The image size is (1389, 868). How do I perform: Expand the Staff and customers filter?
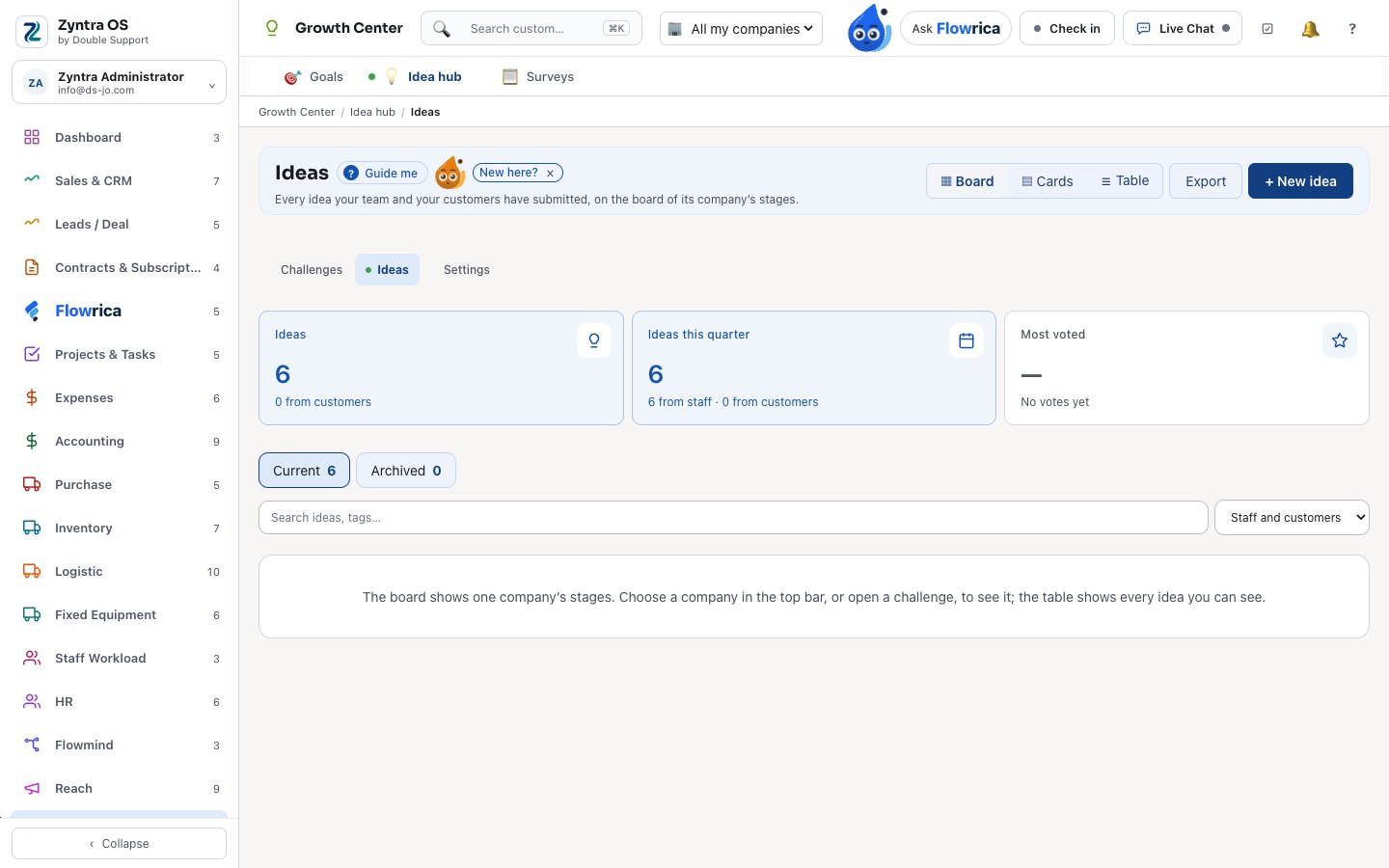(x=1292, y=518)
